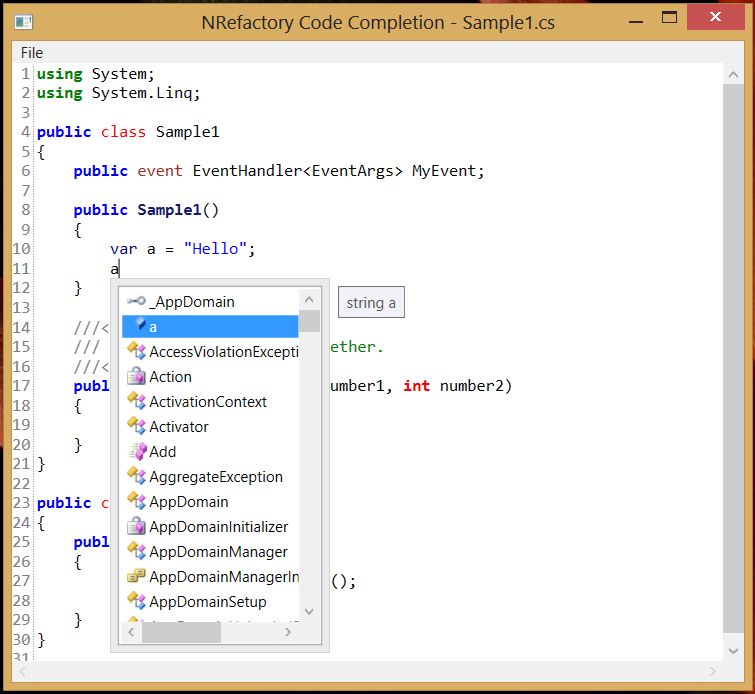Click 'int number2' parameter on line 17
The height and width of the screenshot is (694, 755).
(x=454, y=386)
